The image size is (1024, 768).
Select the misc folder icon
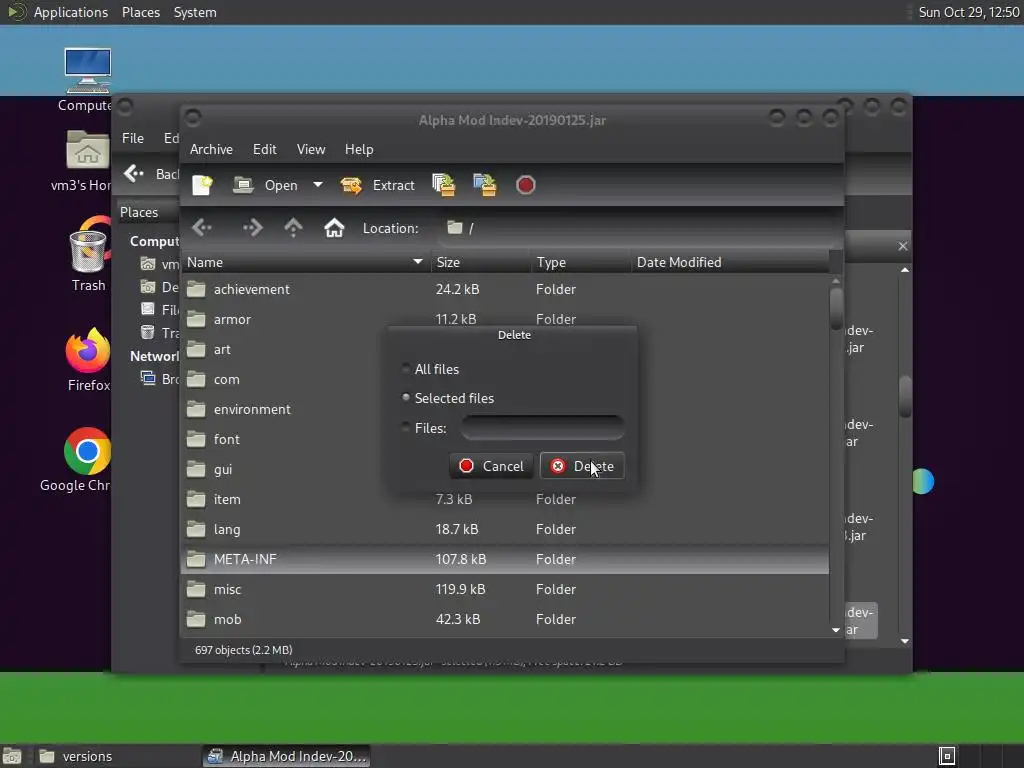[x=196, y=590]
